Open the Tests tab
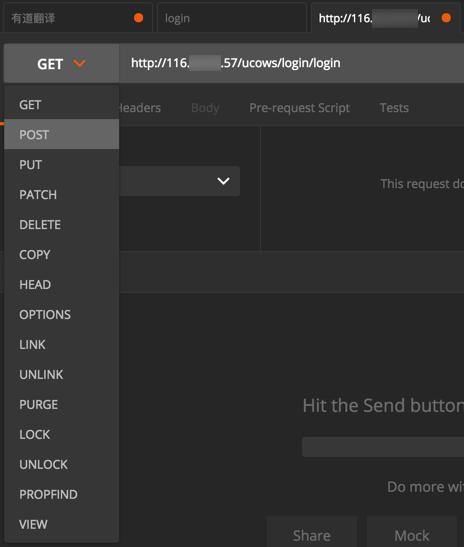464x547 pixels. 394,108
